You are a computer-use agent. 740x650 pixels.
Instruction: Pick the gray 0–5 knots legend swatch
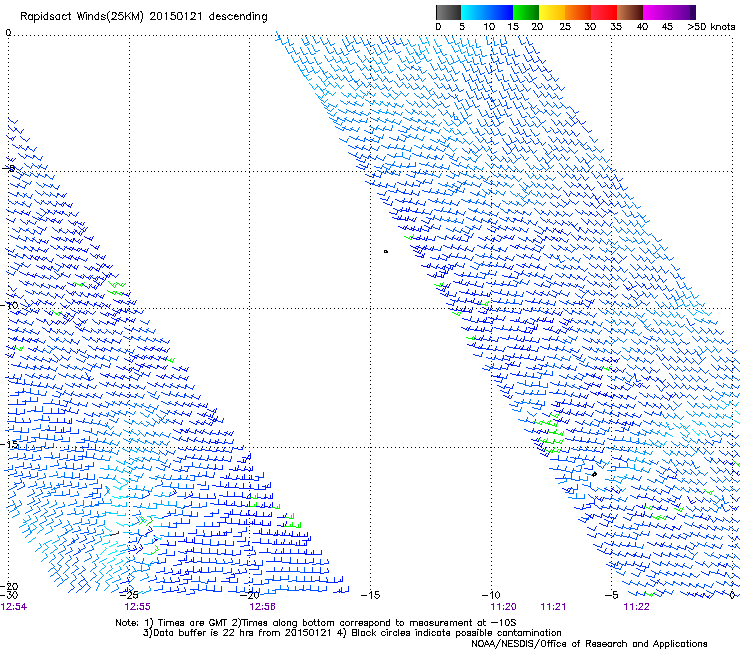coord(448,12)
